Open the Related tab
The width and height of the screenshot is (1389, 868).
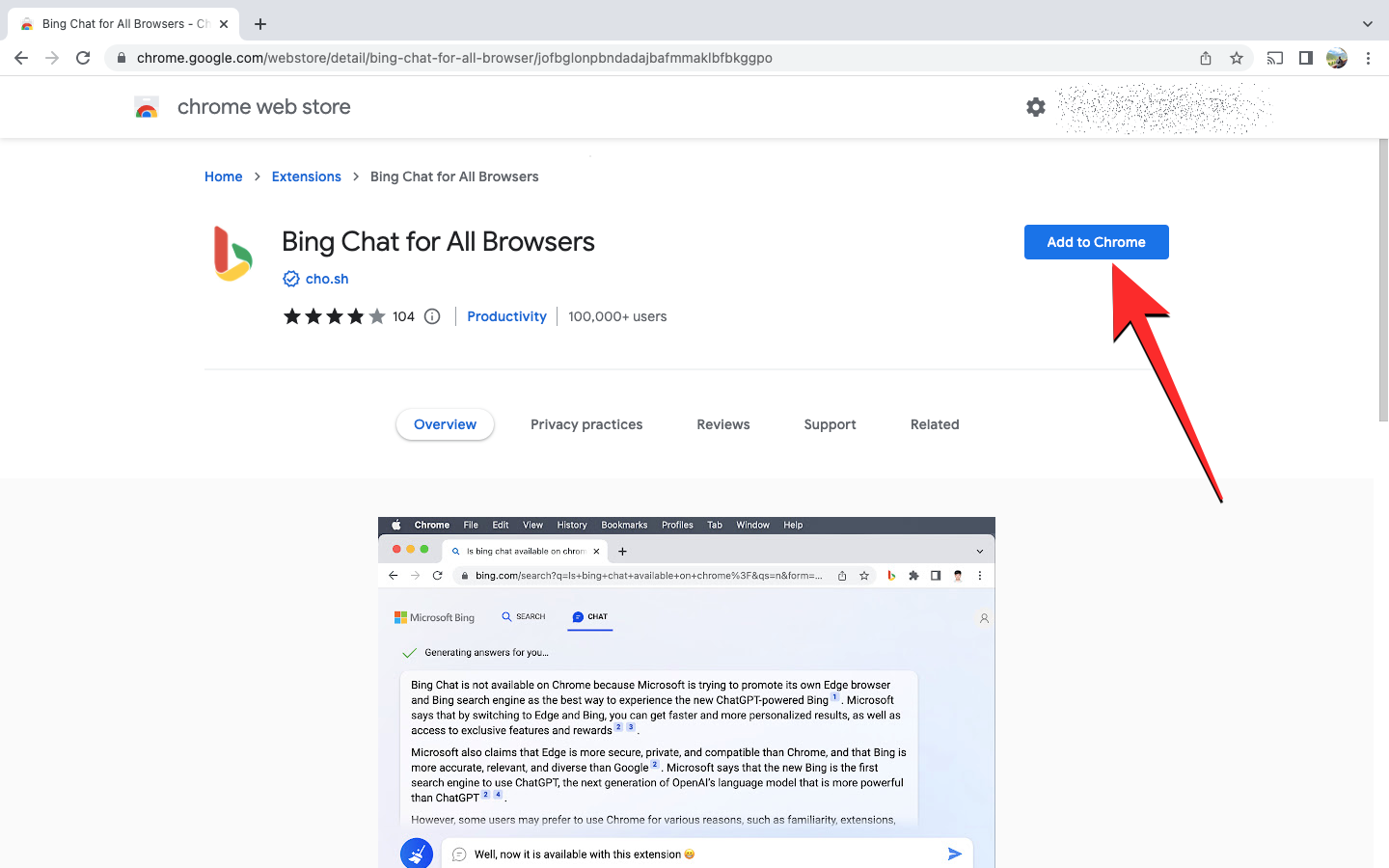tap(935, 424)
